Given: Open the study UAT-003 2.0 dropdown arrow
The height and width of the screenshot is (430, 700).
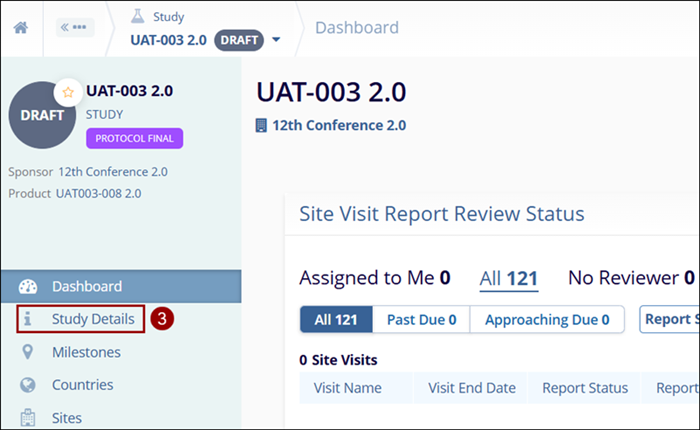Looking at the screenshot, I should tap(276, 40).
